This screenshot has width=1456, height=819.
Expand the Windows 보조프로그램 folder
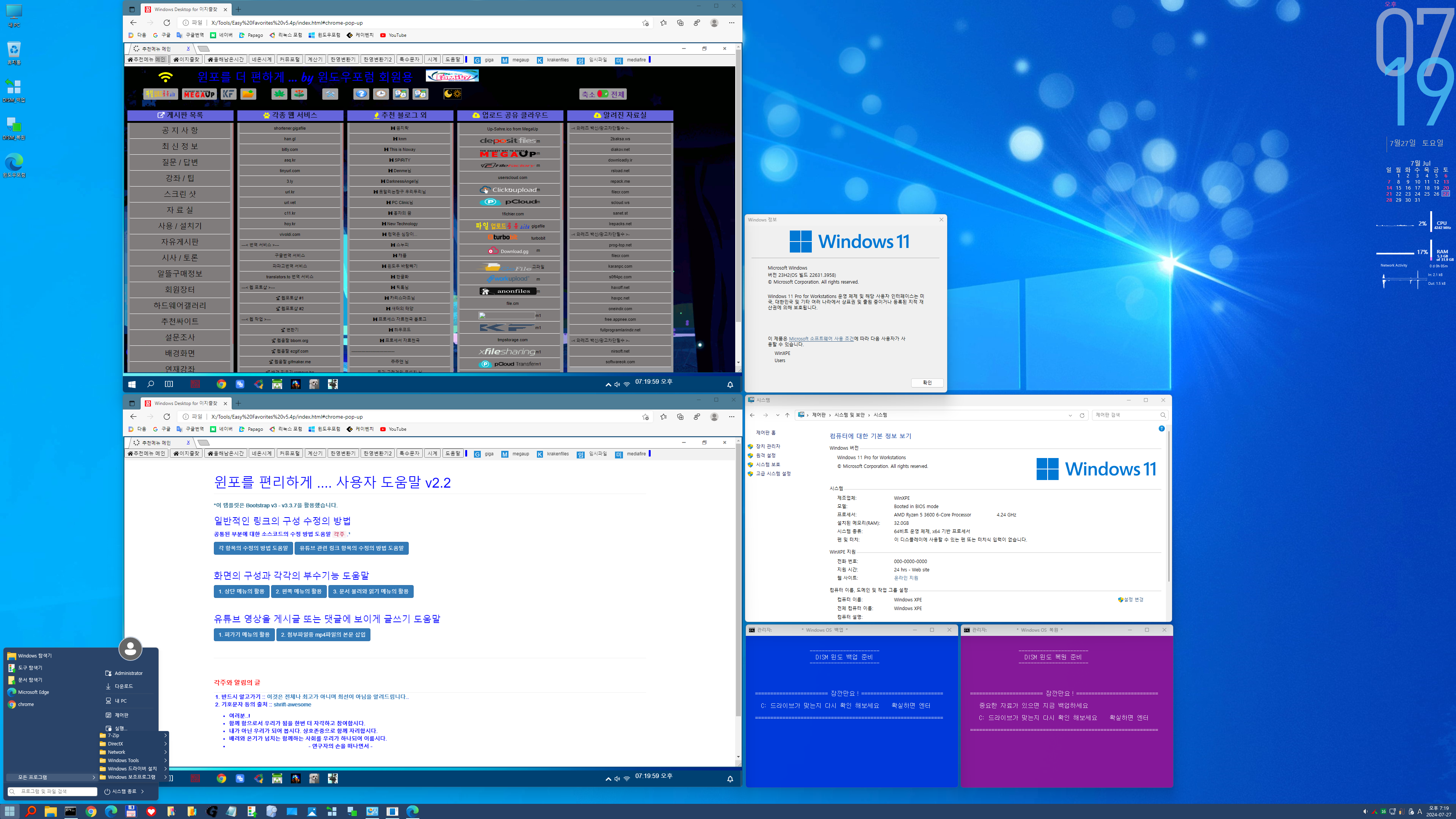coord(133,777)
